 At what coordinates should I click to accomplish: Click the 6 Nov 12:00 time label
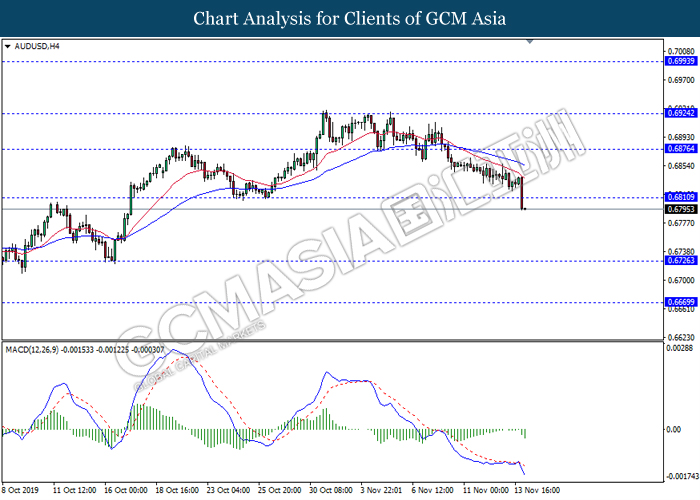pyautogui.click(x=433, y=490)
